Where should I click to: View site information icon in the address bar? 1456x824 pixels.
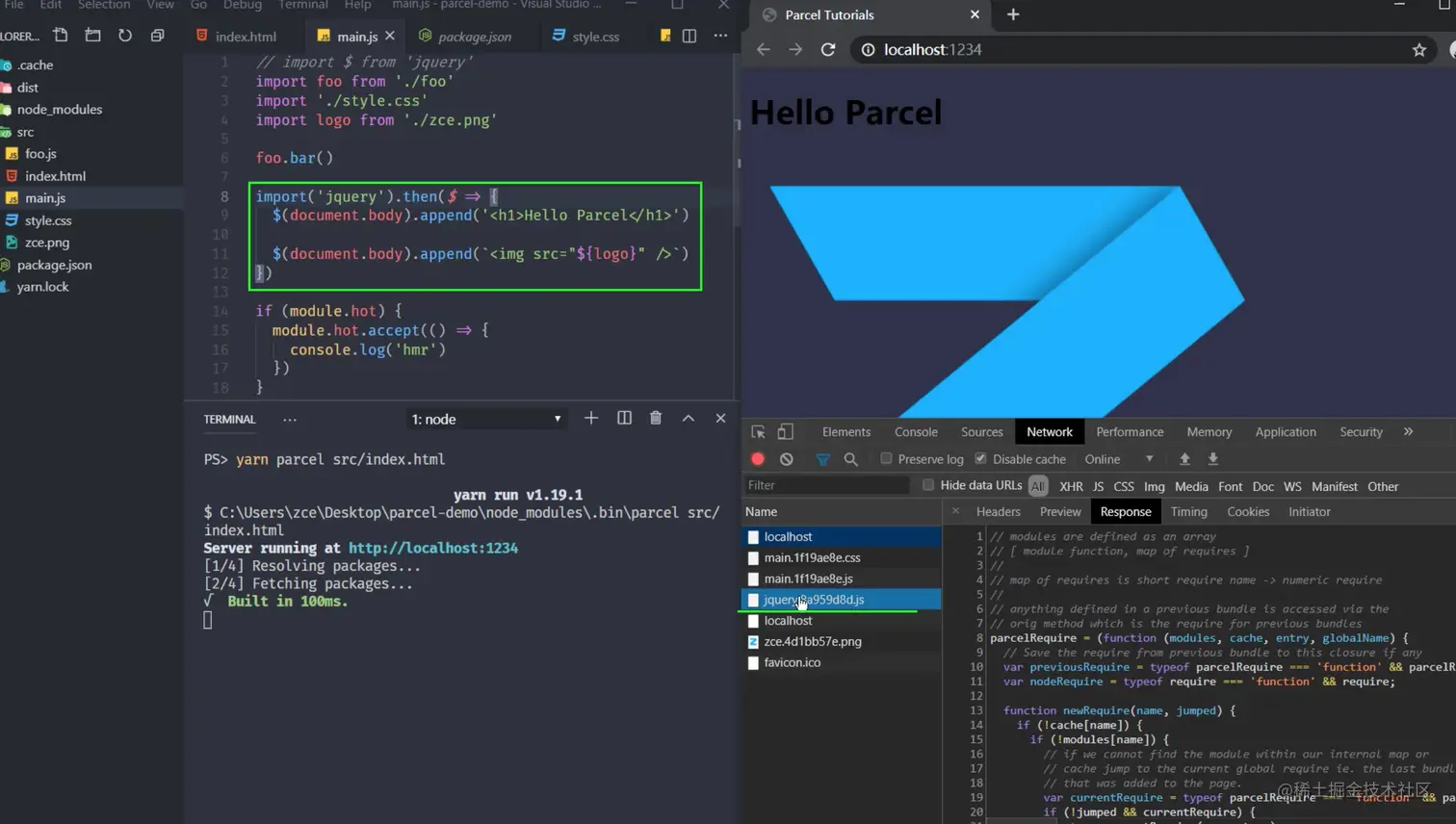click(868, 49)
